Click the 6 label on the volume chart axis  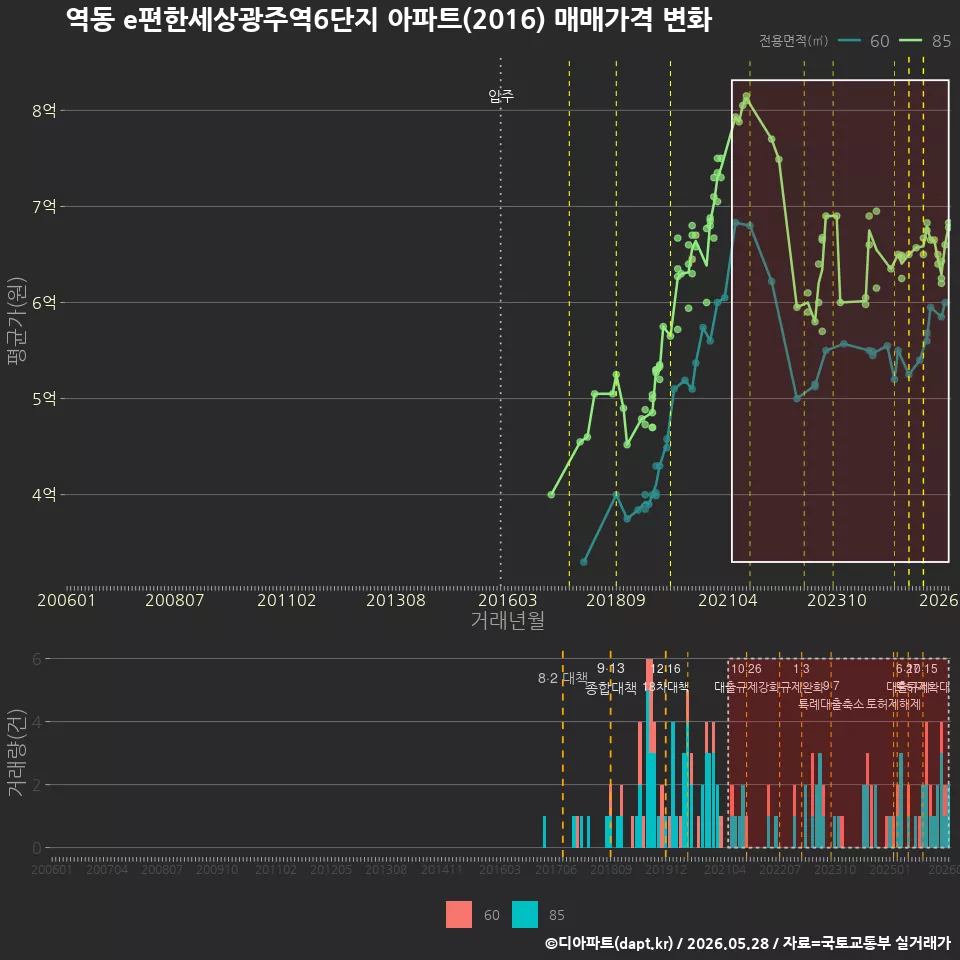point(37,659)
